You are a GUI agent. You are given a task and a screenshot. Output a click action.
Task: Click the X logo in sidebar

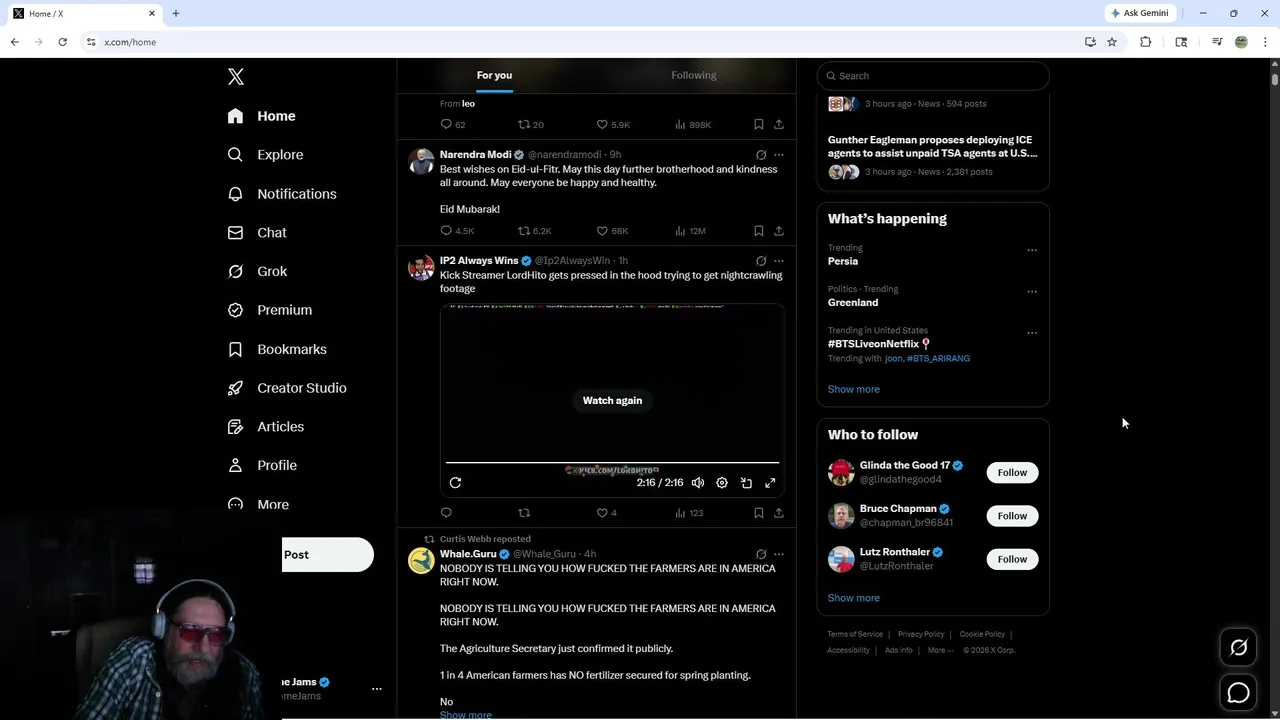click(x=236, y=77)
